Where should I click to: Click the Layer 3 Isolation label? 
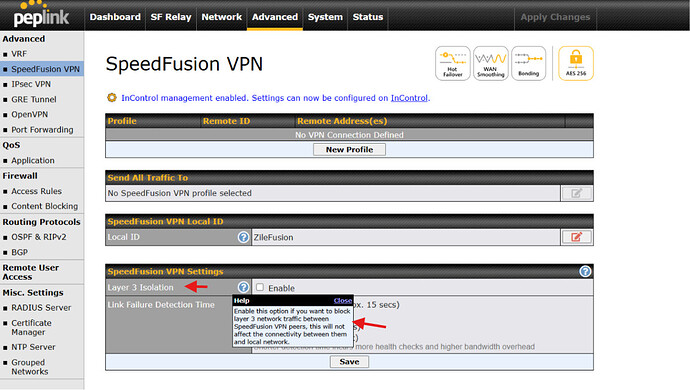tap(140, 287)
